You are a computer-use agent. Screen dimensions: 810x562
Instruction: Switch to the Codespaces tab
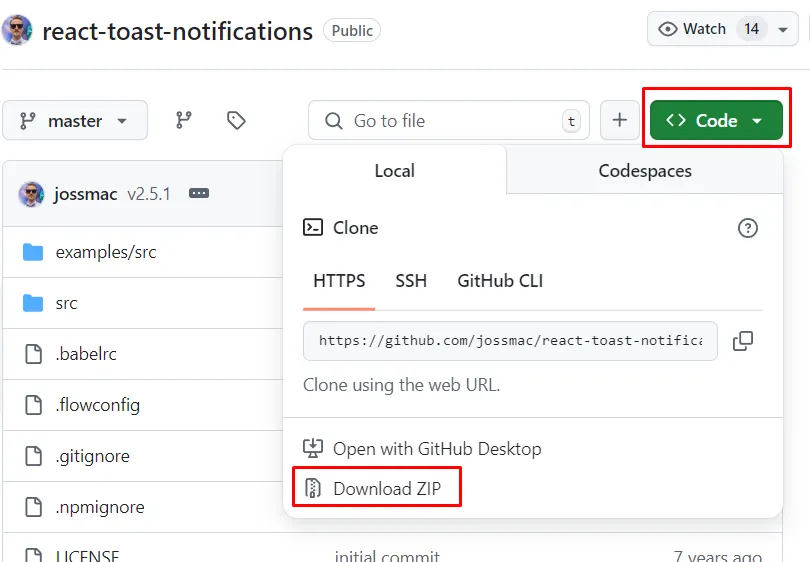tap(645, 170)
